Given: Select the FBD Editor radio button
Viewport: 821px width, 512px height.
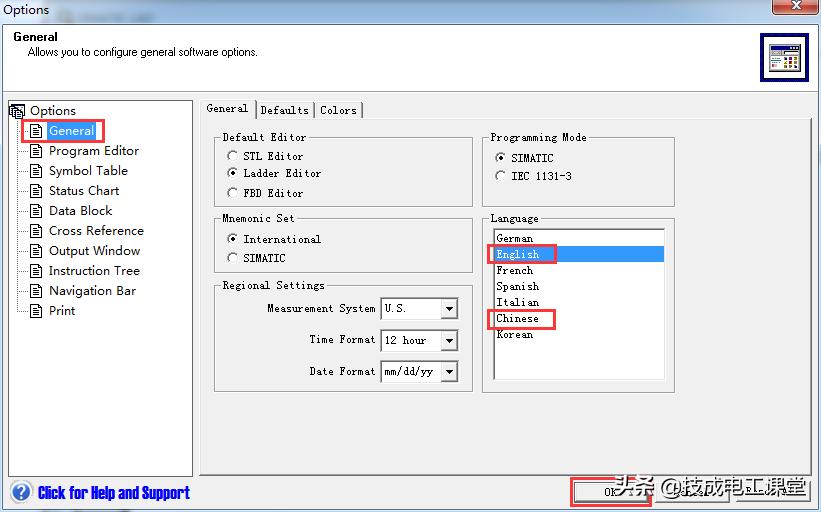Looking at the screenshot, I should tap(232, 192).
